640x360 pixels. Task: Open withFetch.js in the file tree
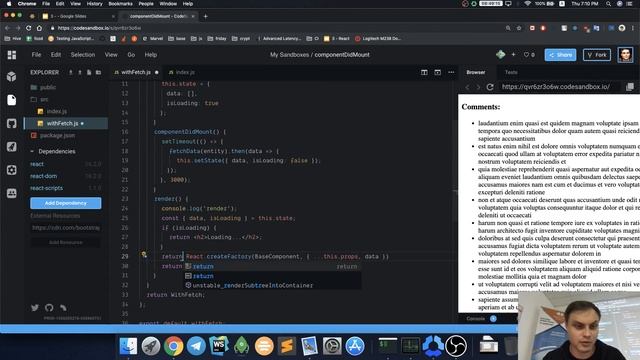pos(66,123)
